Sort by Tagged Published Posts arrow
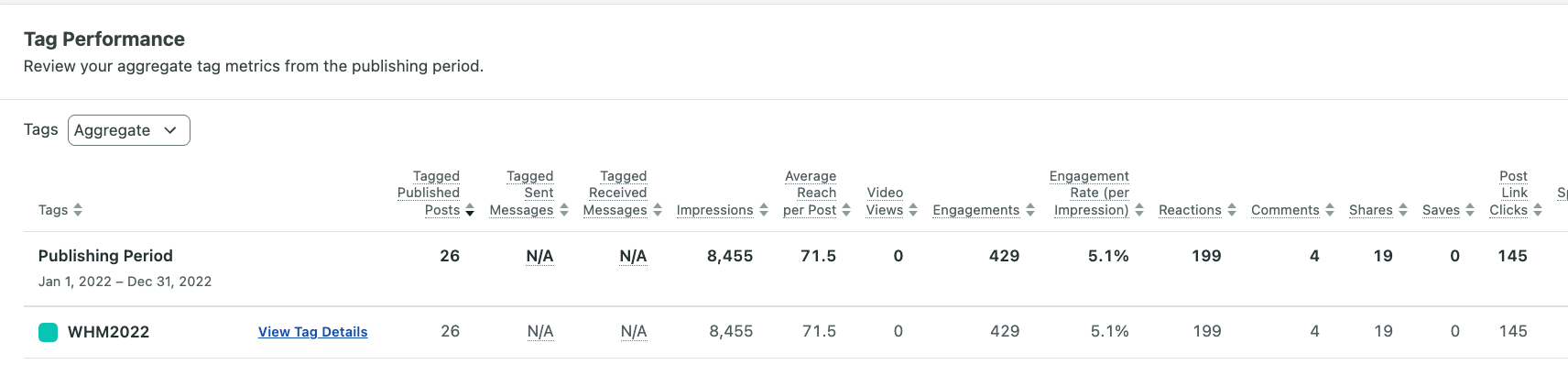 pyautogui.click(x=470, y=210)
